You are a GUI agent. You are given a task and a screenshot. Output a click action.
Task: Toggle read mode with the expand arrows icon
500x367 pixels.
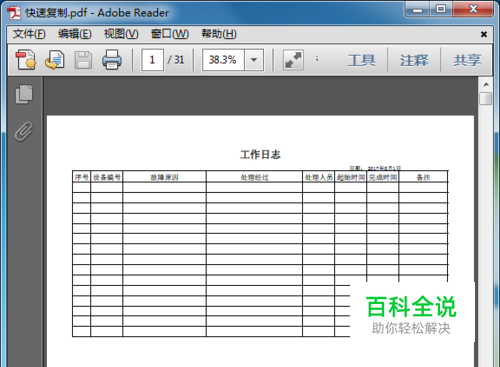[x=293, y=60]
